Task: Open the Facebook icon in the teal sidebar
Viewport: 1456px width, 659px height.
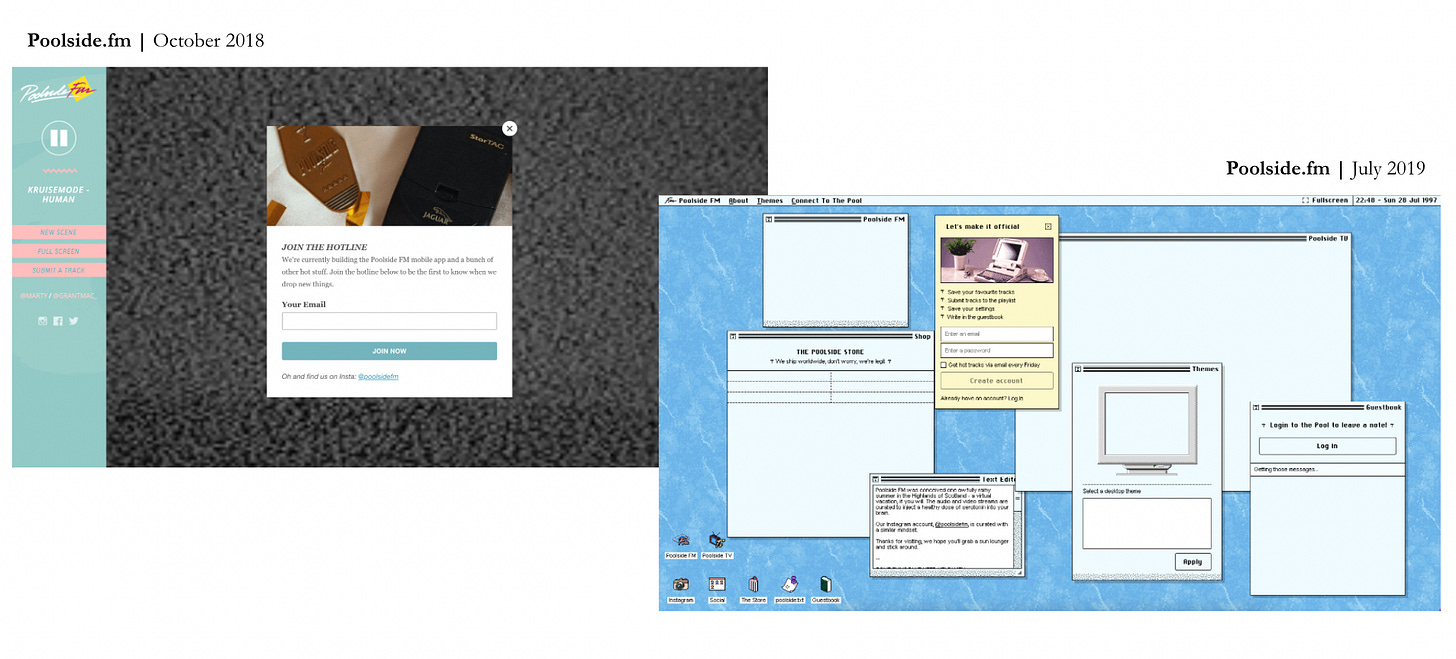Action: point(58,321)
